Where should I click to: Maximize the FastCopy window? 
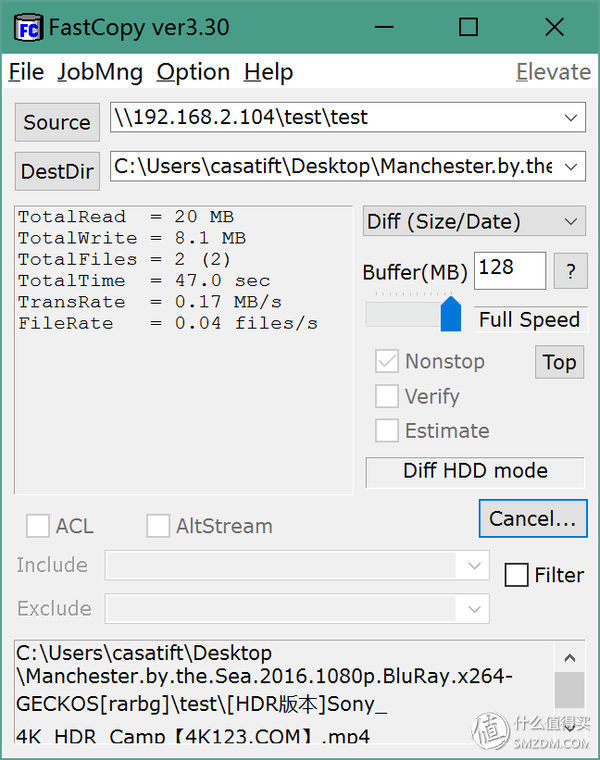[x=468, y=27]
